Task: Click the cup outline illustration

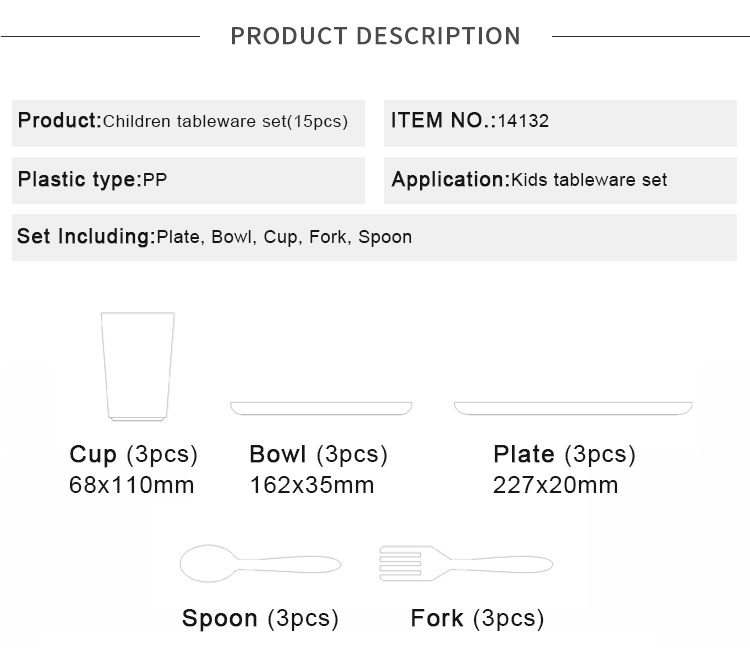Action: 138,366
